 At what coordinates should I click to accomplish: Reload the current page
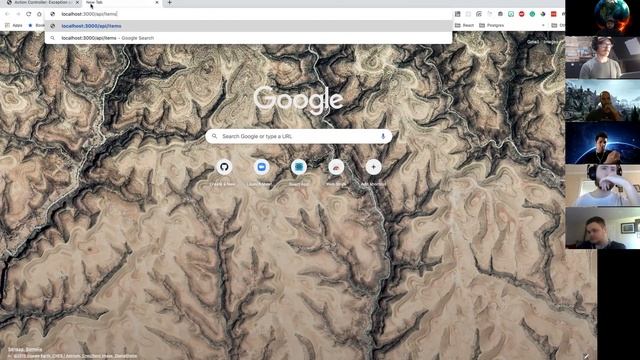click(x=29, y=14)
